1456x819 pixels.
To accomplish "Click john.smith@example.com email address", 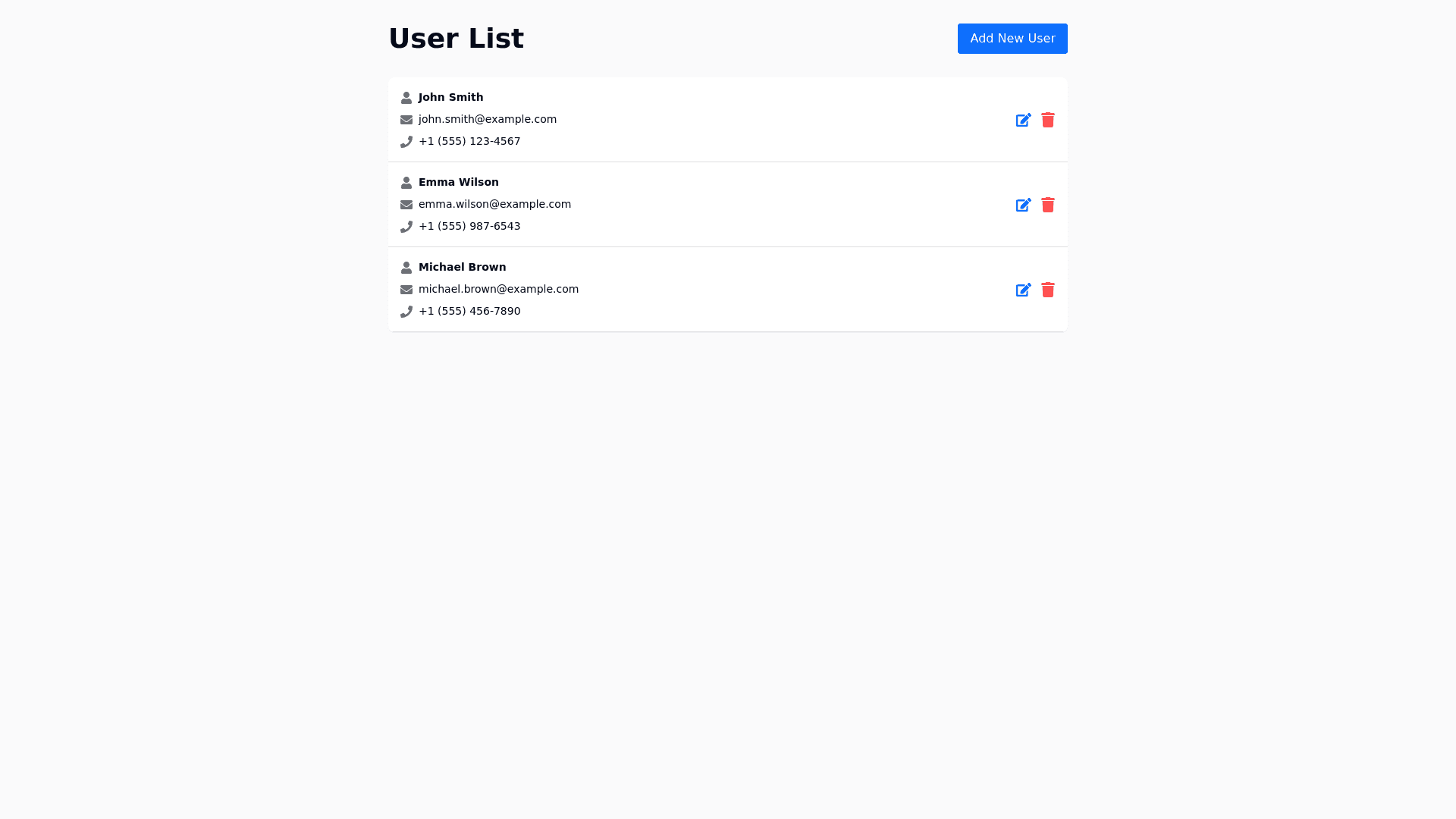I will pos(487,119).
